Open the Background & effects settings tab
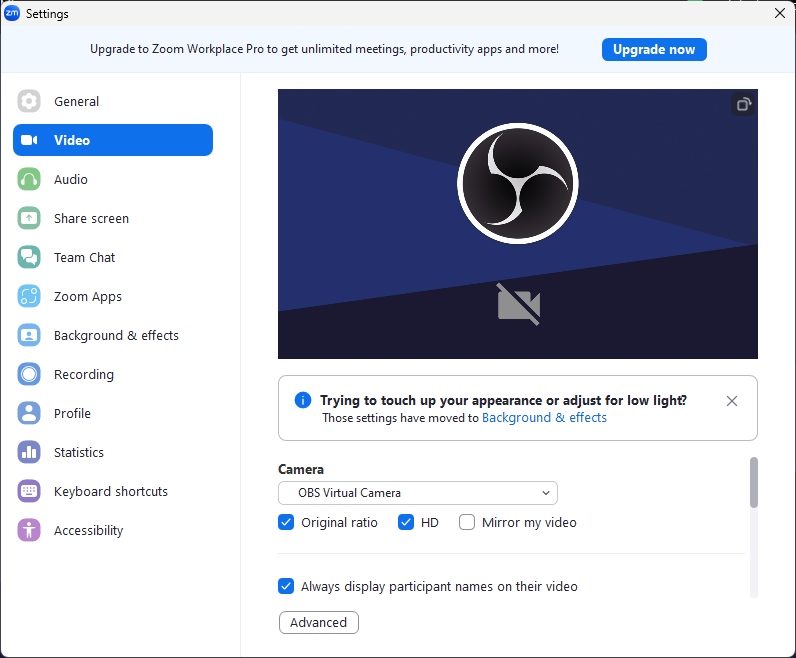Screen dimensions: 796x658 (115, 335)
